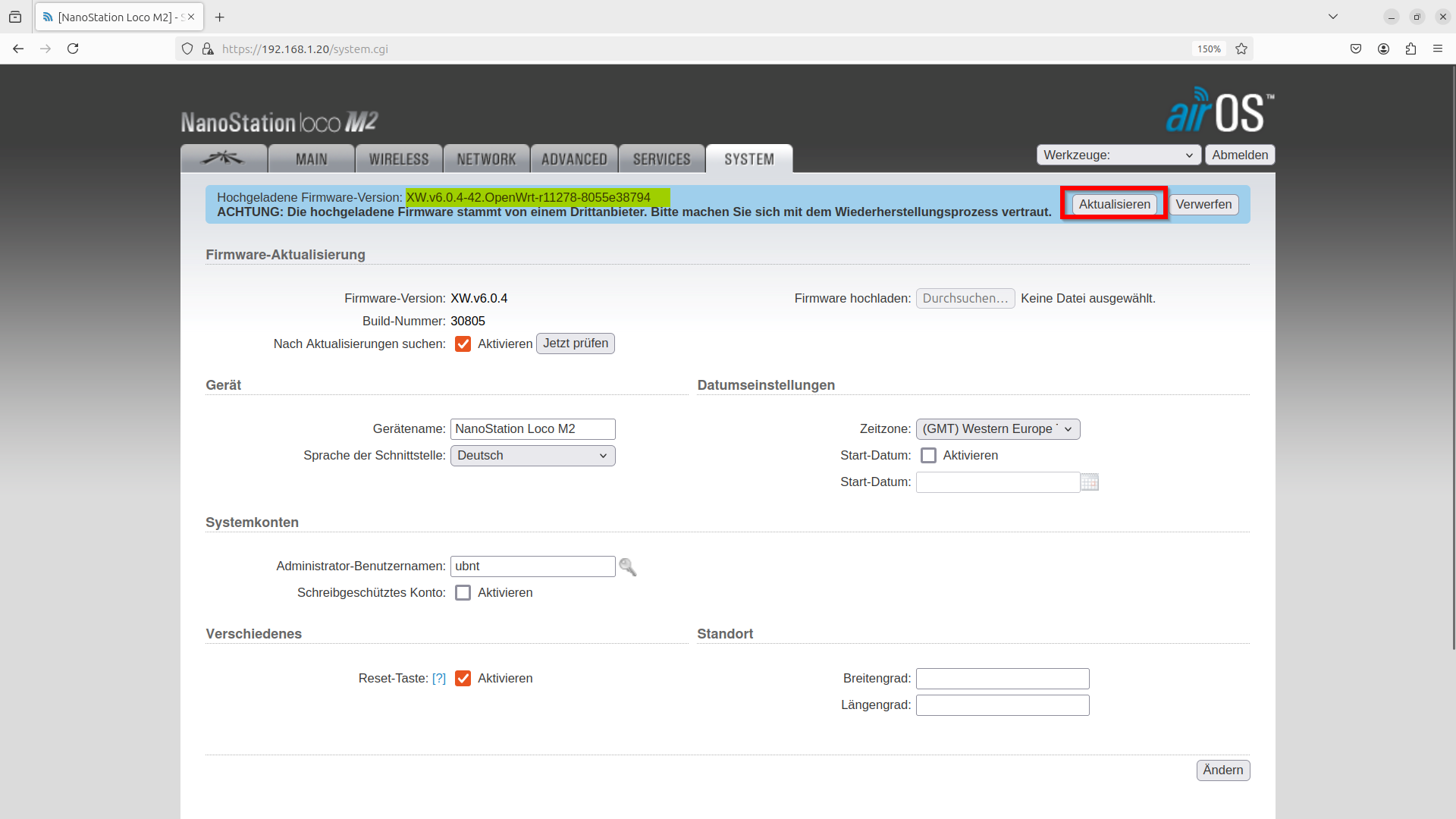Open the Firefox extensions icon
Viewport: 1456px width, 819px height.
(x=1410, y=49)
